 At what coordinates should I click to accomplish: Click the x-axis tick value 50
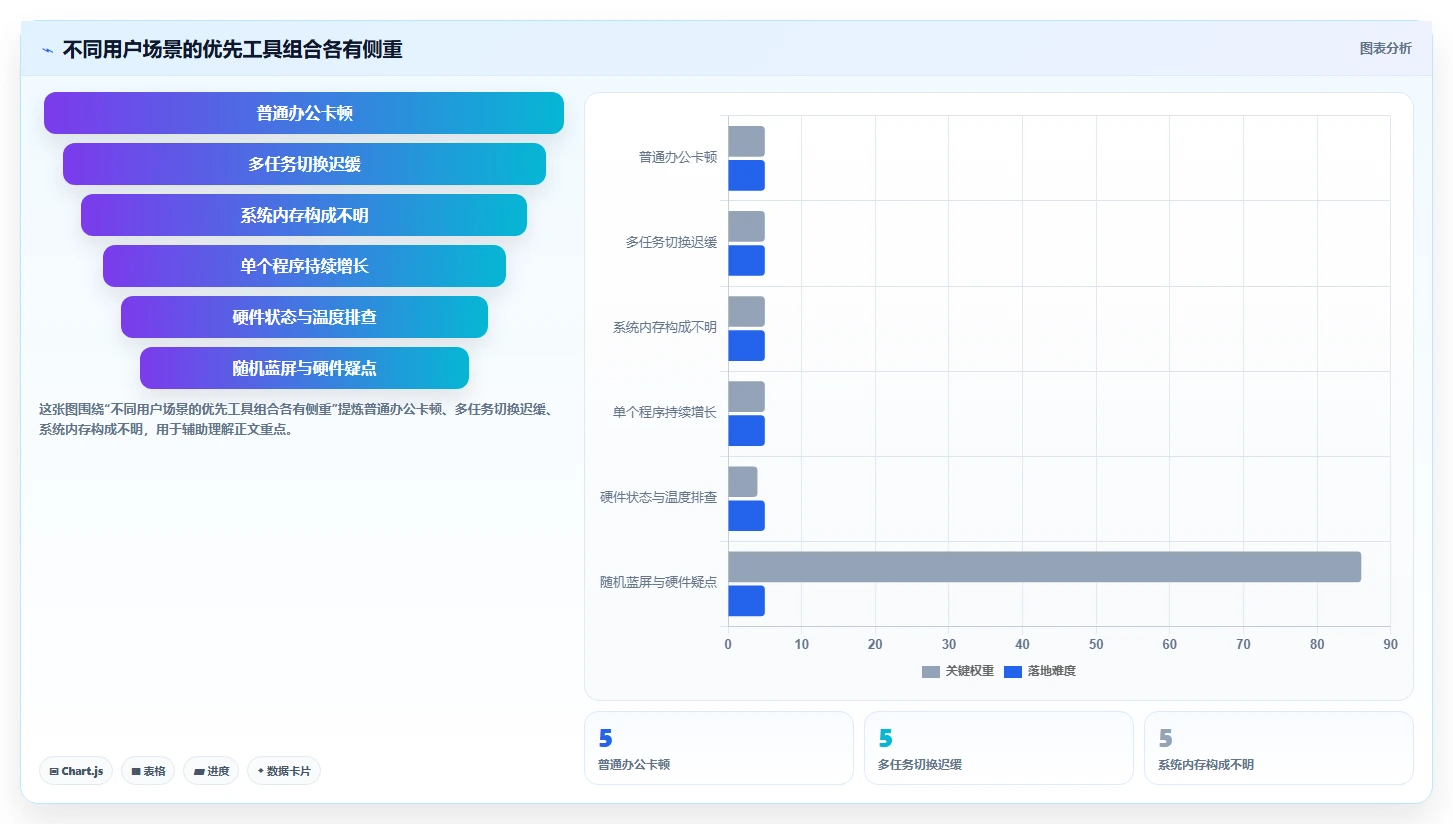coord(1096,644)
